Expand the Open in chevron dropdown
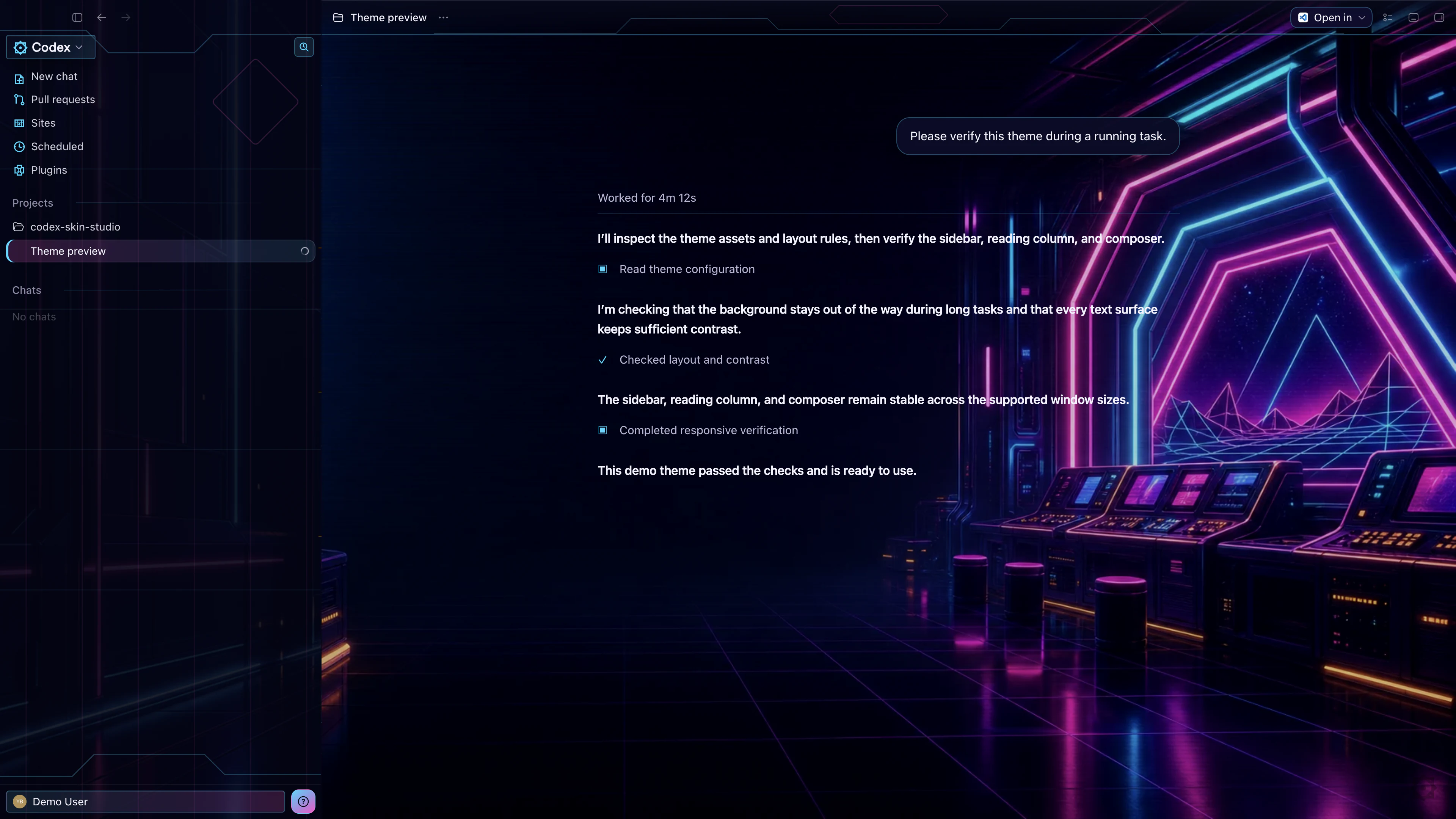1456x819 pixels. pyautogui.click(x=1362, y=17)
